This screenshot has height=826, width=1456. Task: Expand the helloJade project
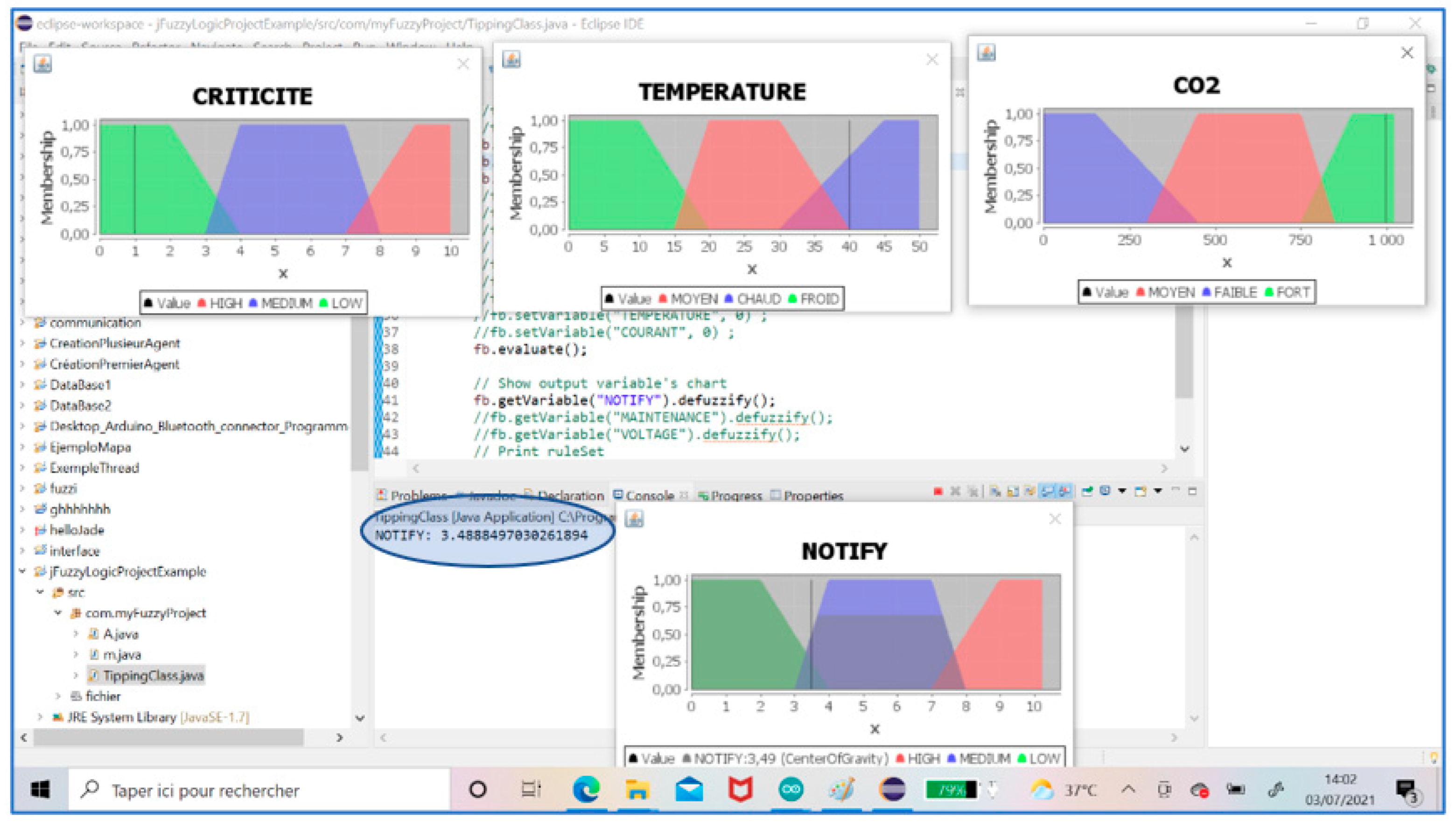pyautogui.click(x=23, y=530)
